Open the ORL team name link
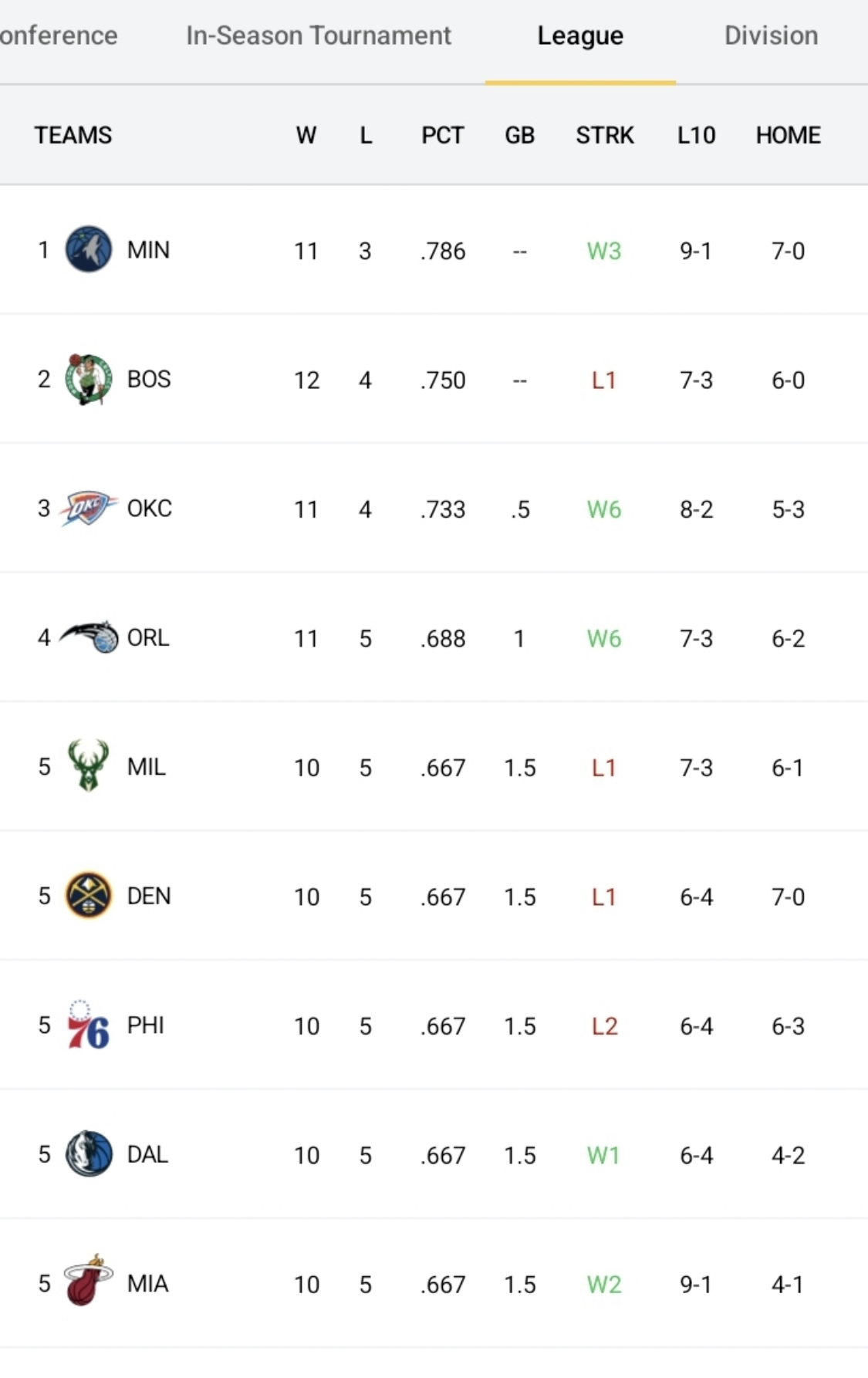This screenshot has height=1378, width=868. click(x=147, y=637)
